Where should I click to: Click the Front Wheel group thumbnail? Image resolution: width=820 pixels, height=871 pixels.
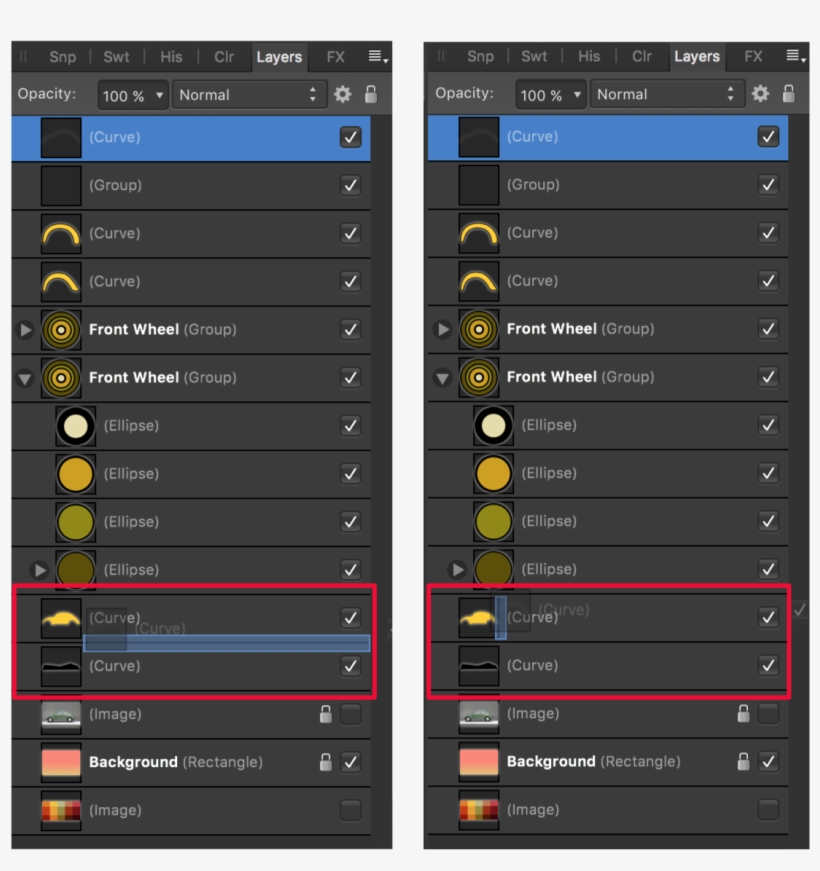[x=62, y=329]
